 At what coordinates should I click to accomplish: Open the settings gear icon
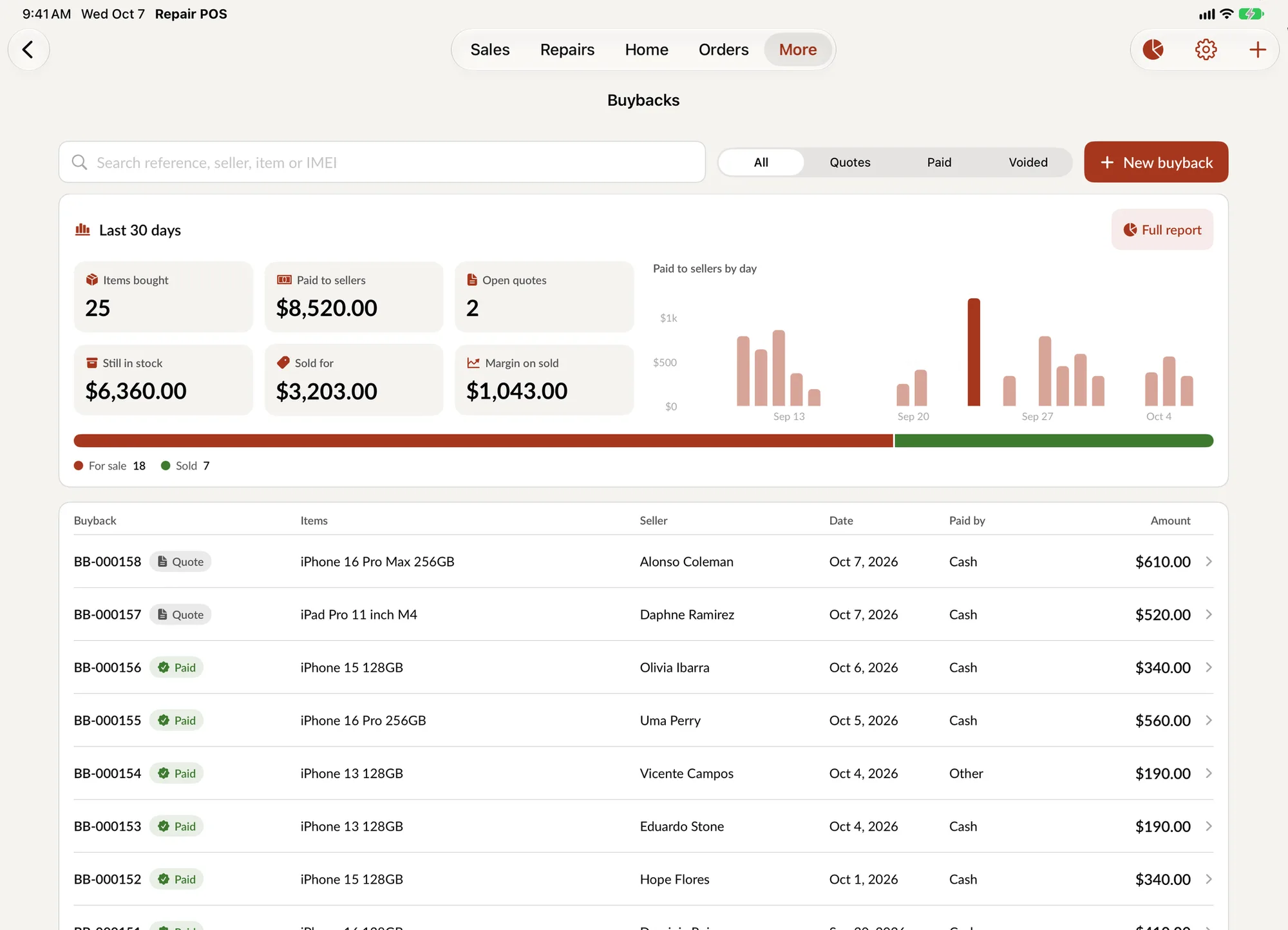[x=1206, y=50]
